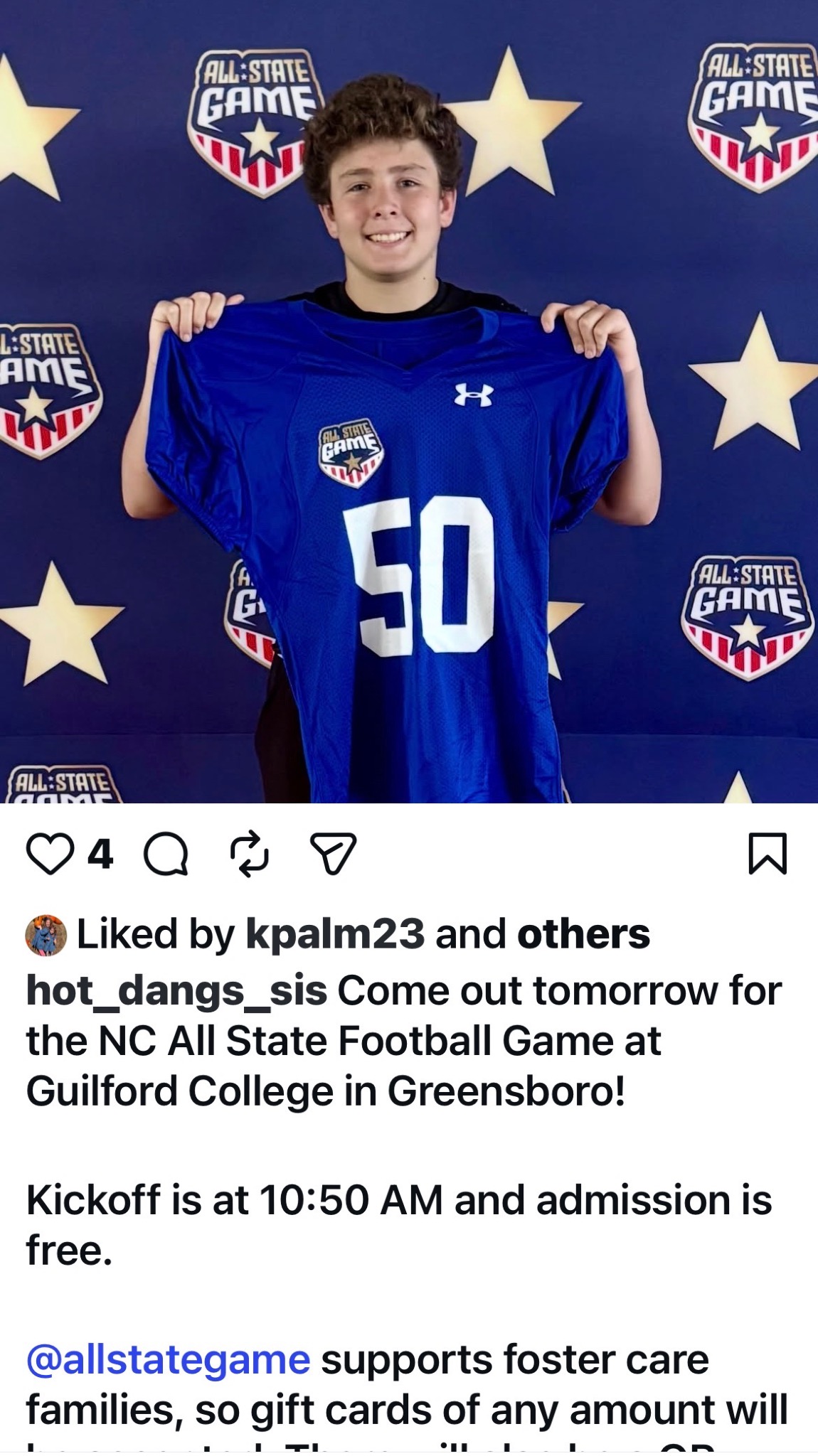The image size is (818, 1456).
Task: Open hot_dangs_sis profile from caption
Action: click(x=176, y=991)
